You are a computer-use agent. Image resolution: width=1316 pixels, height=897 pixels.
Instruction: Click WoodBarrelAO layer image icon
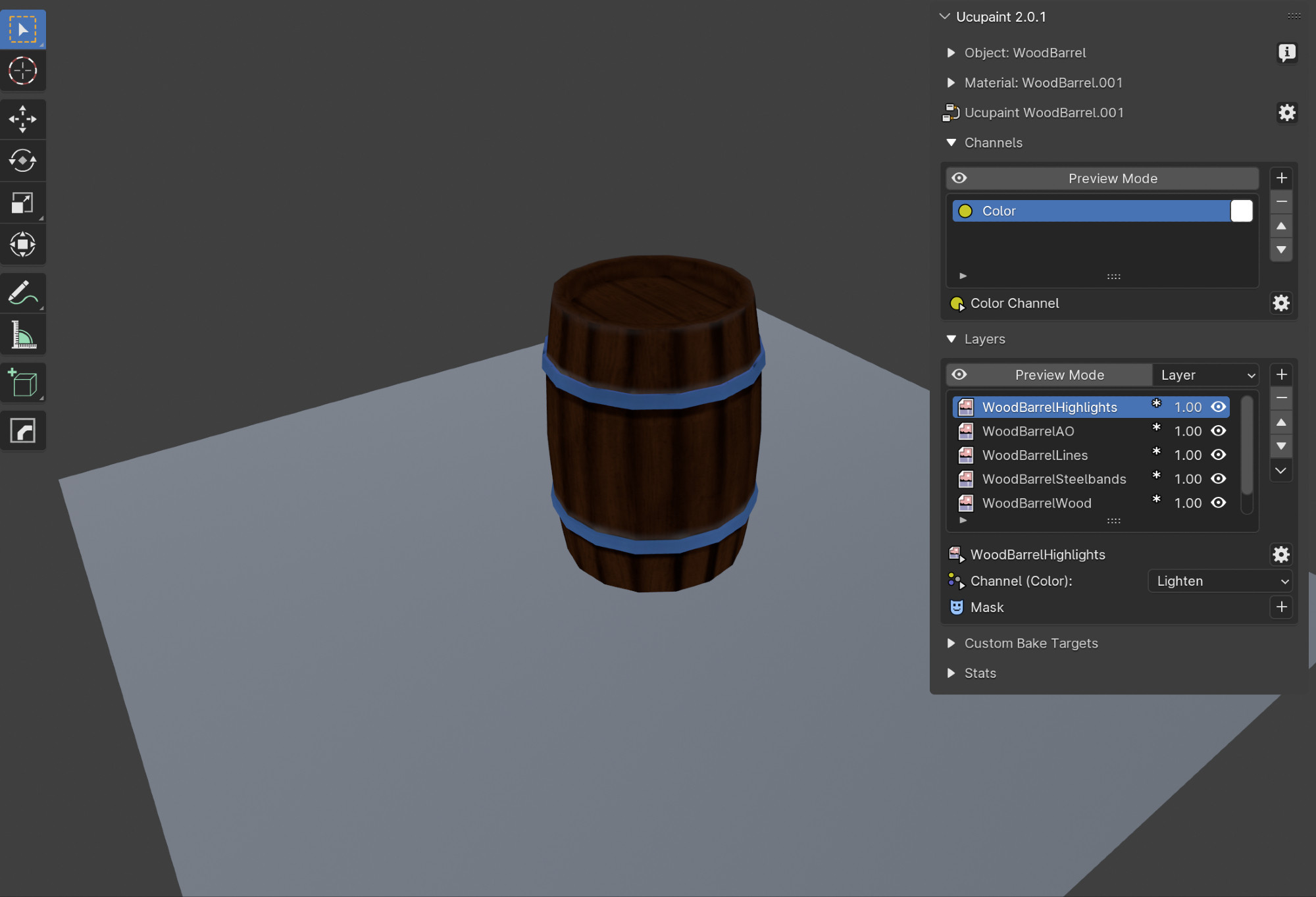(965, 431)
